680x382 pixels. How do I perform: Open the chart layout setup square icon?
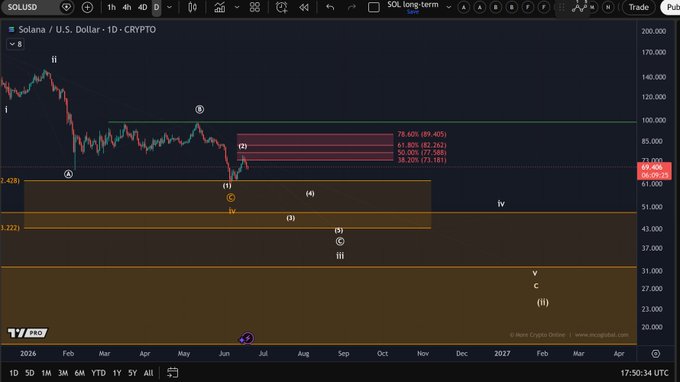373,7
